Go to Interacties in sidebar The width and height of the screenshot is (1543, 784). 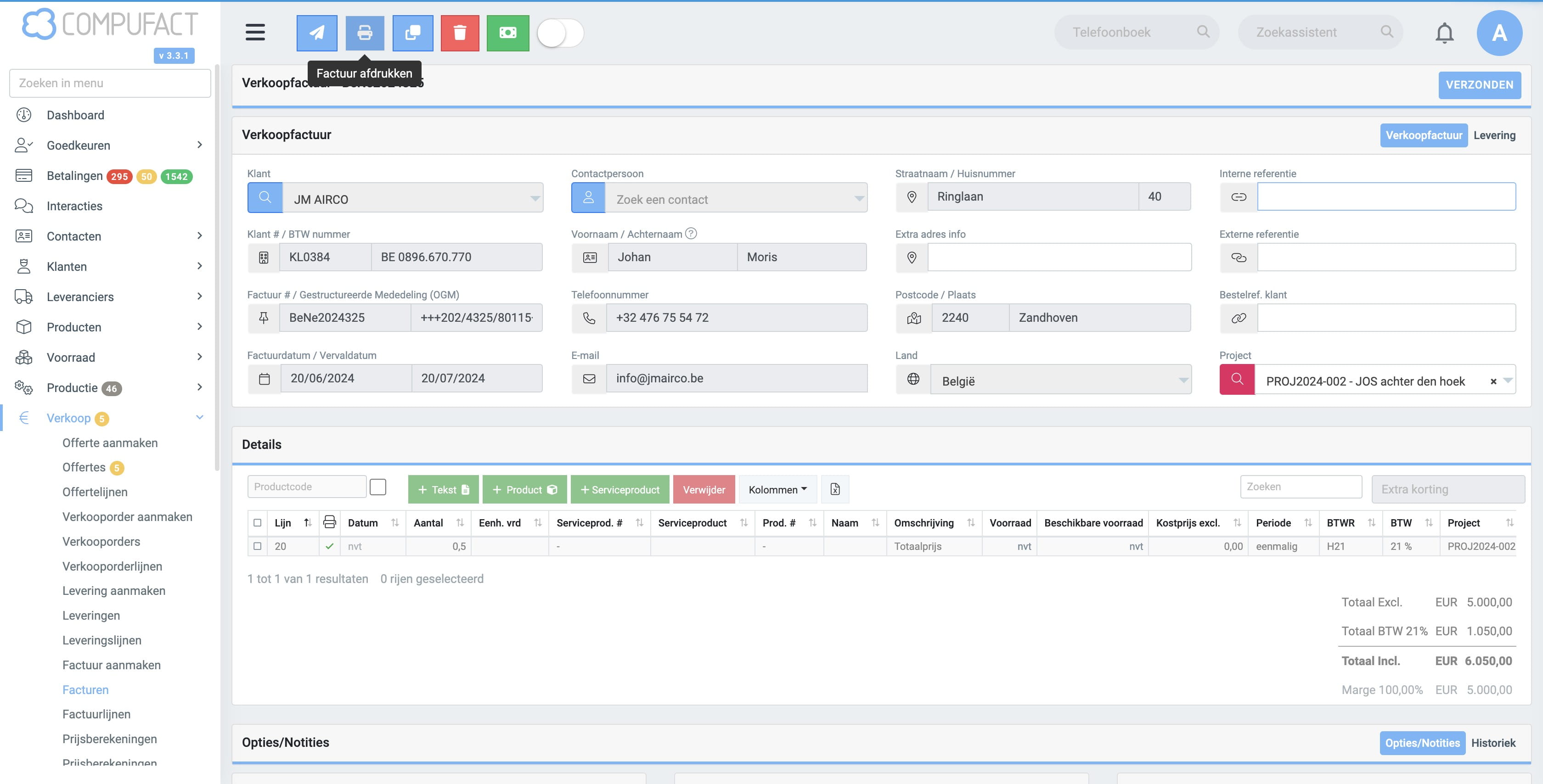[x=74, y=206]
